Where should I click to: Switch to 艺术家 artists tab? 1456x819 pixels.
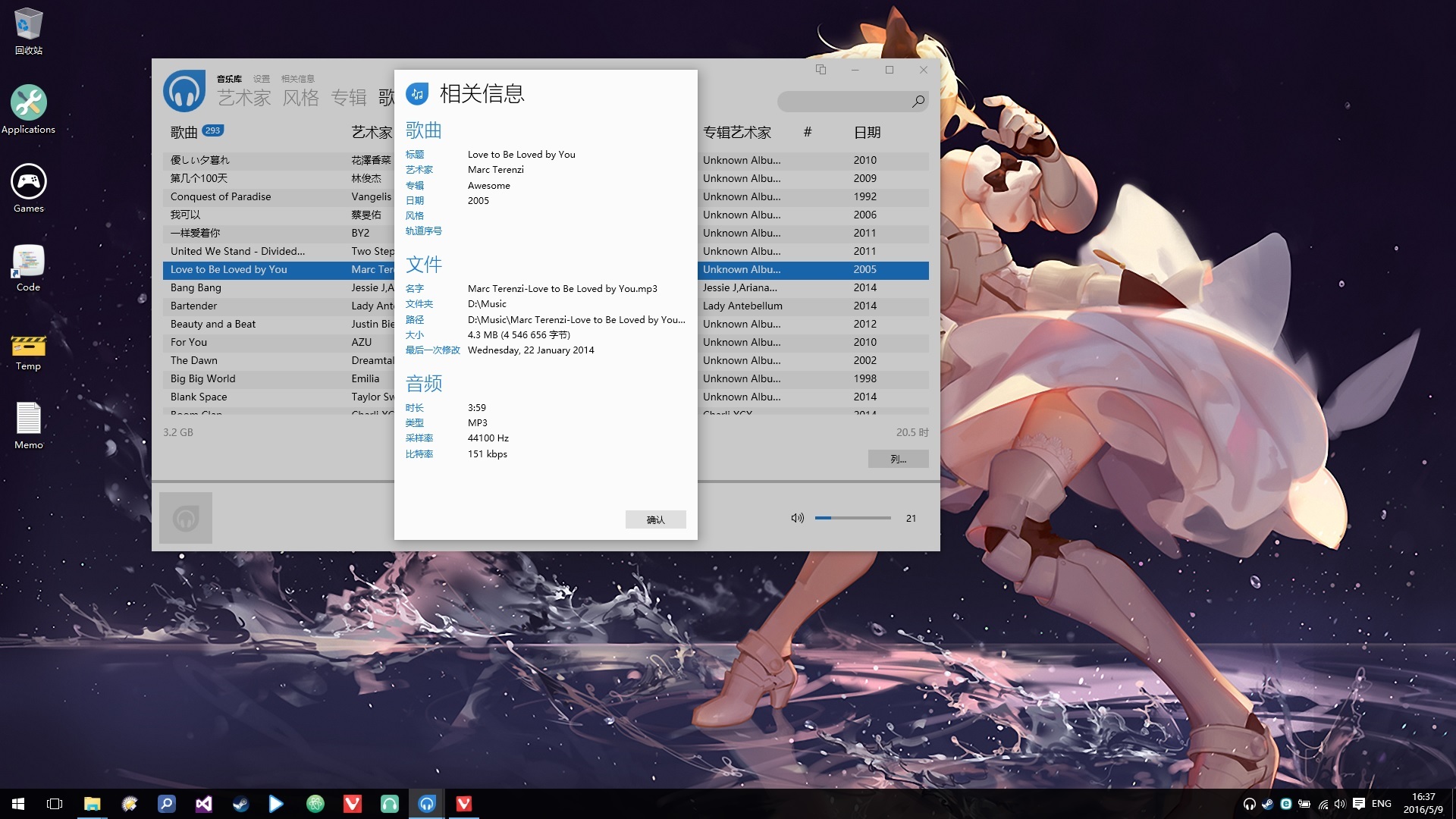point(244,98)
